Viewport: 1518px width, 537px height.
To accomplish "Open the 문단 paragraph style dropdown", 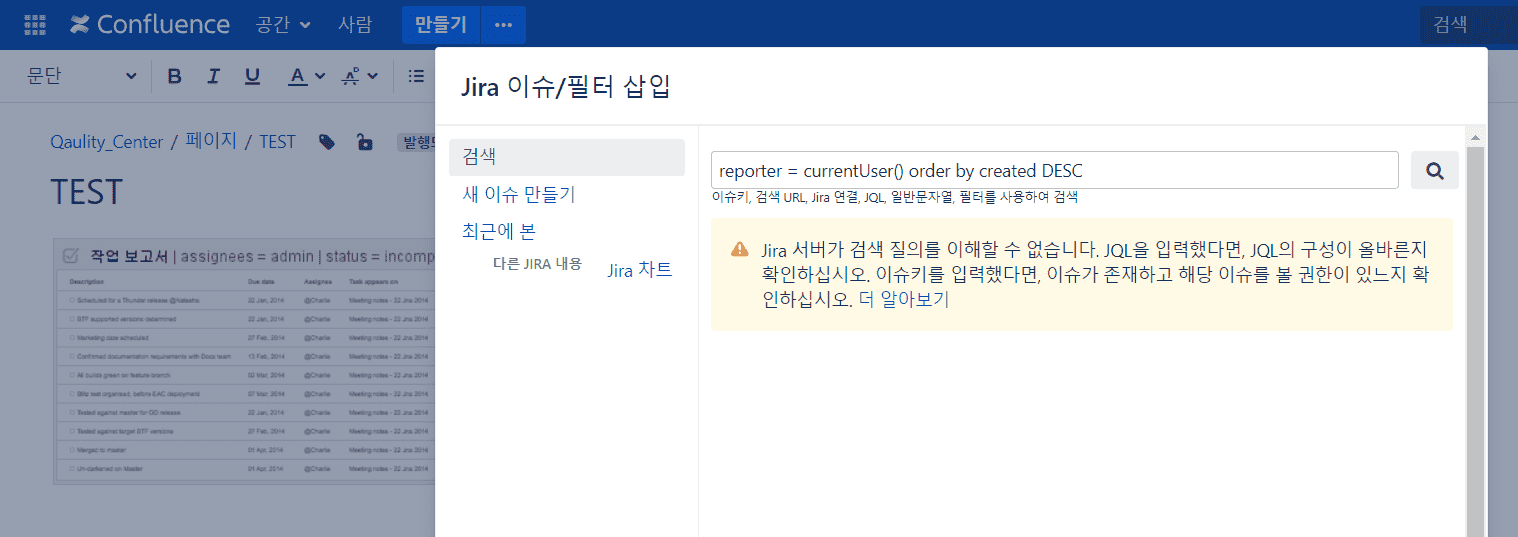I will (x=82, y=76).
